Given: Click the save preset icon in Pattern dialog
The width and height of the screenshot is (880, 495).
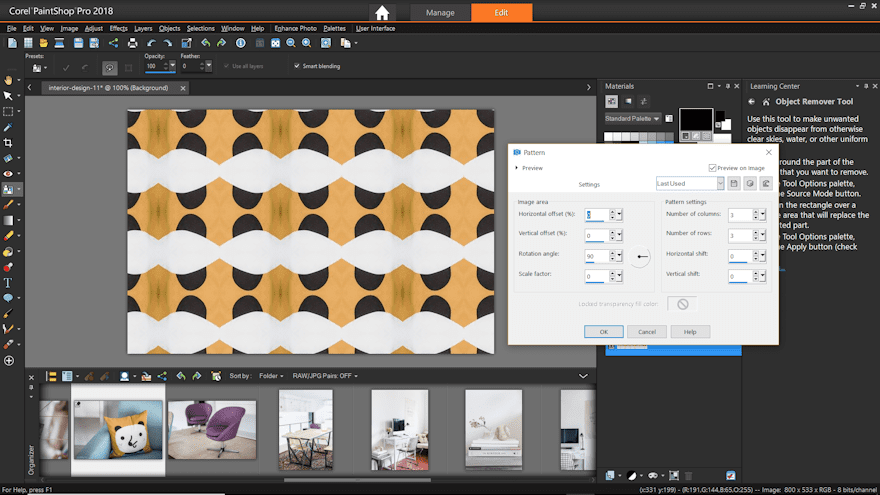Looking at the screenshot, I should tap(734, 184).
